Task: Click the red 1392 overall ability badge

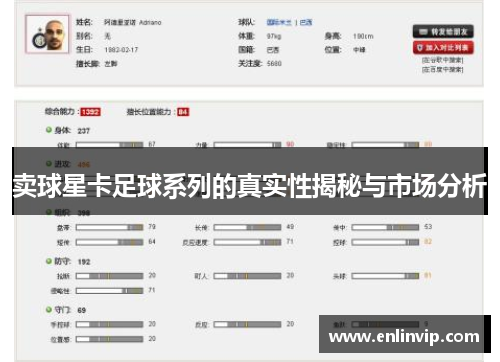Action: [90, 112]
